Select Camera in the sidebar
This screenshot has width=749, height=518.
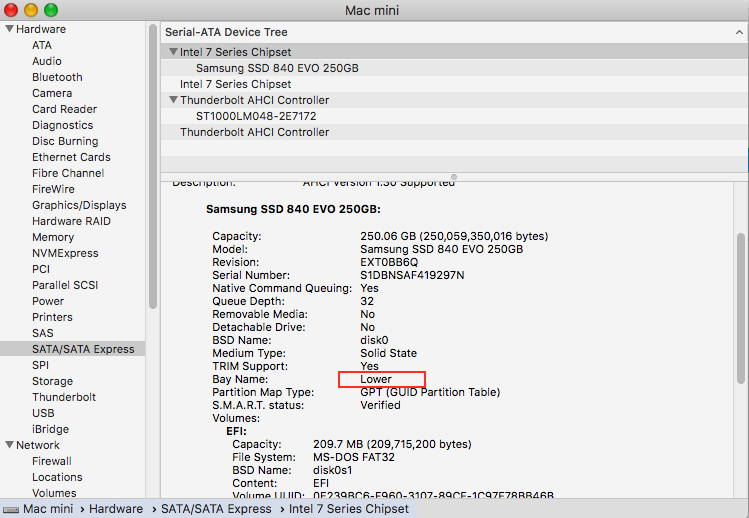click(x=52, y=93)
